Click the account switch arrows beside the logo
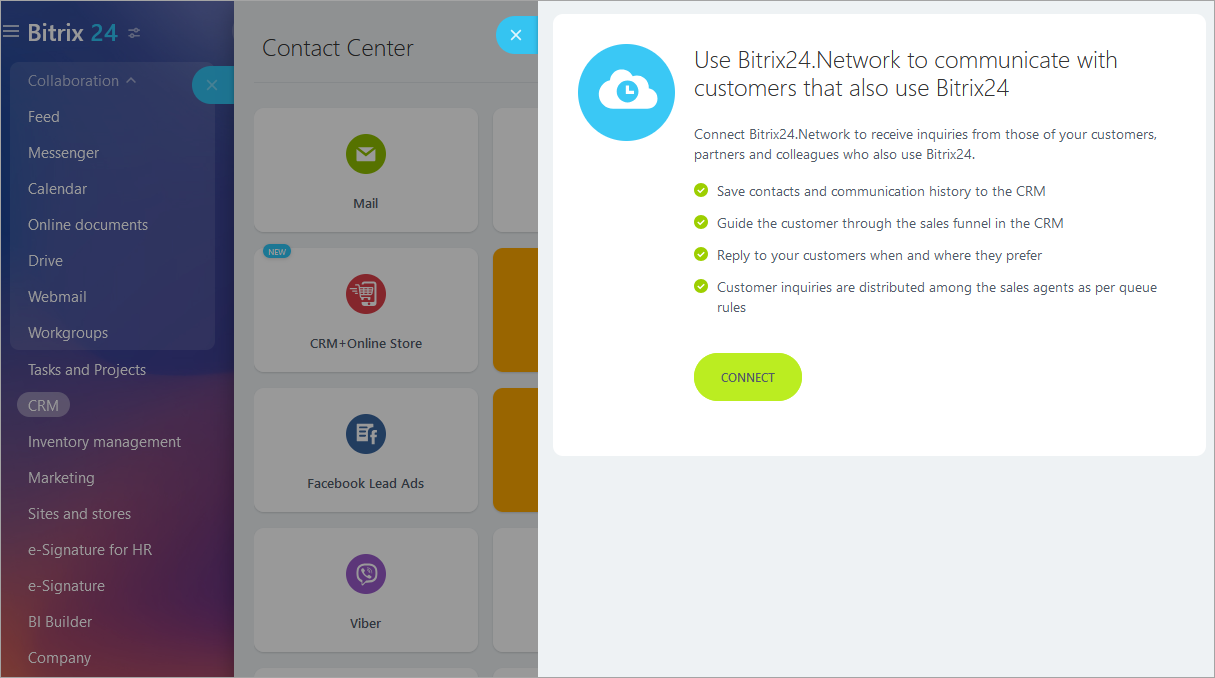This screenshot has height=678, width=1215. pyautogui.click(x=131, y=32)
